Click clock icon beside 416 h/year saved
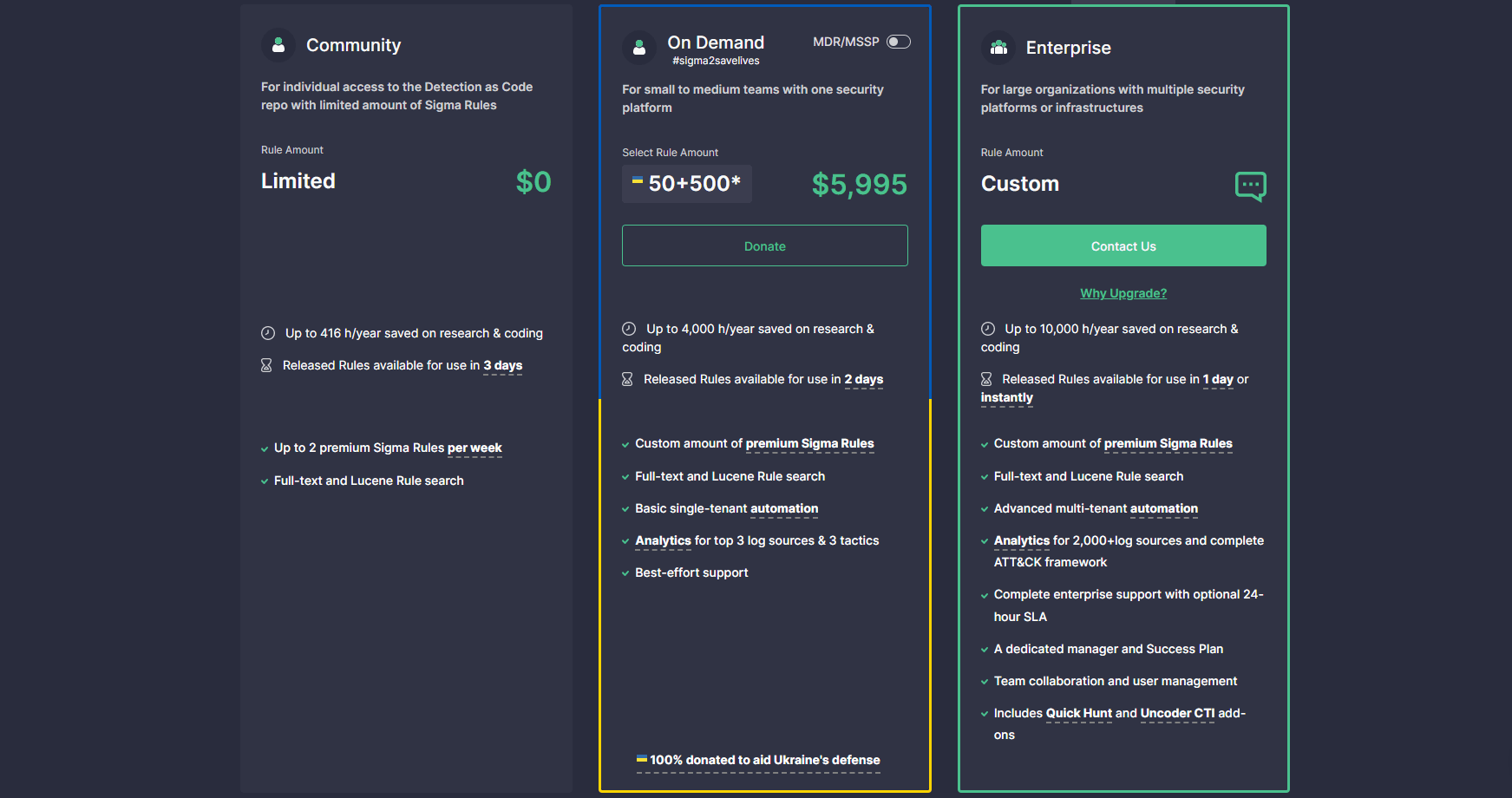 point(268,333)
